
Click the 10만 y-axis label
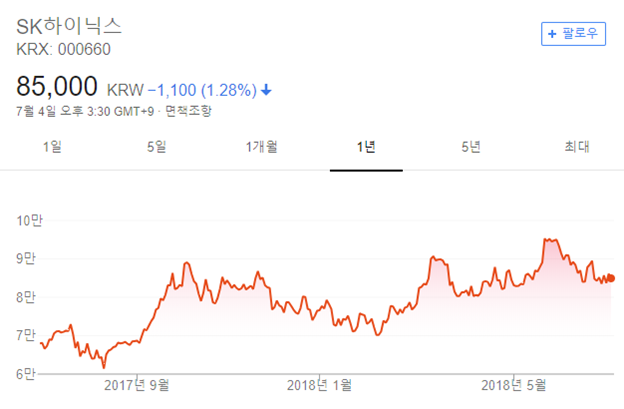(29, 220)
